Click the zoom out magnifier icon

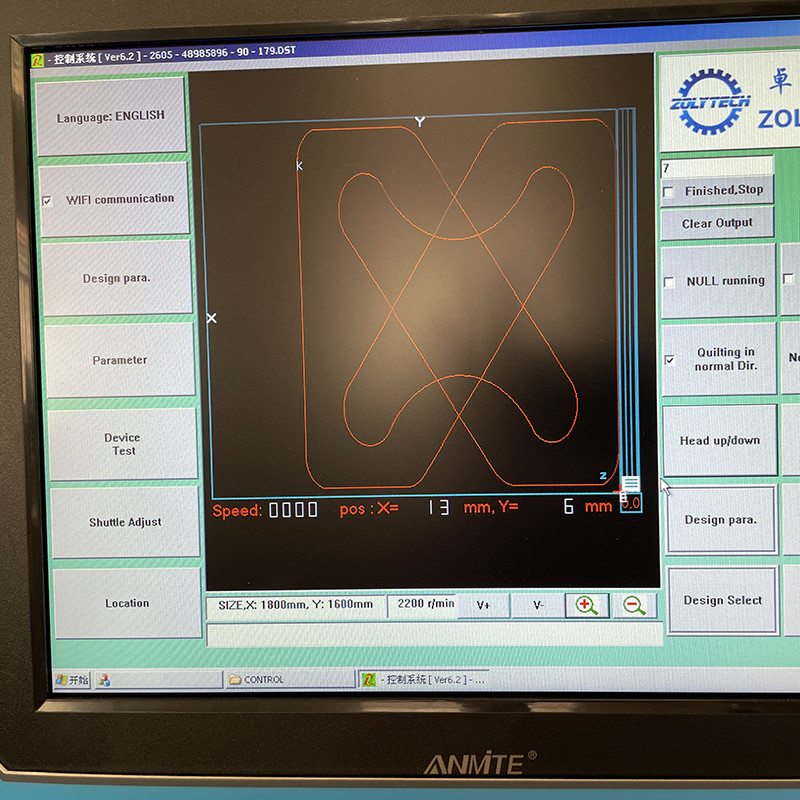point(634,605)
